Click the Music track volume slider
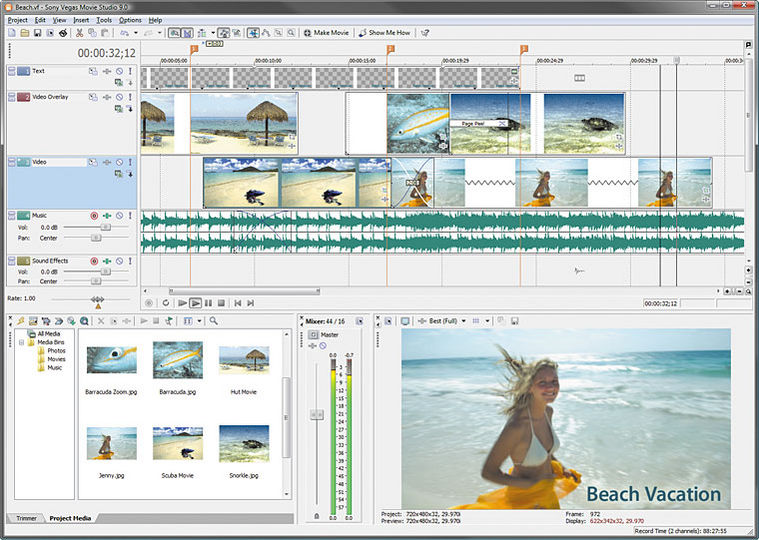The image size is (759, 540). click(x=105, y=227)
